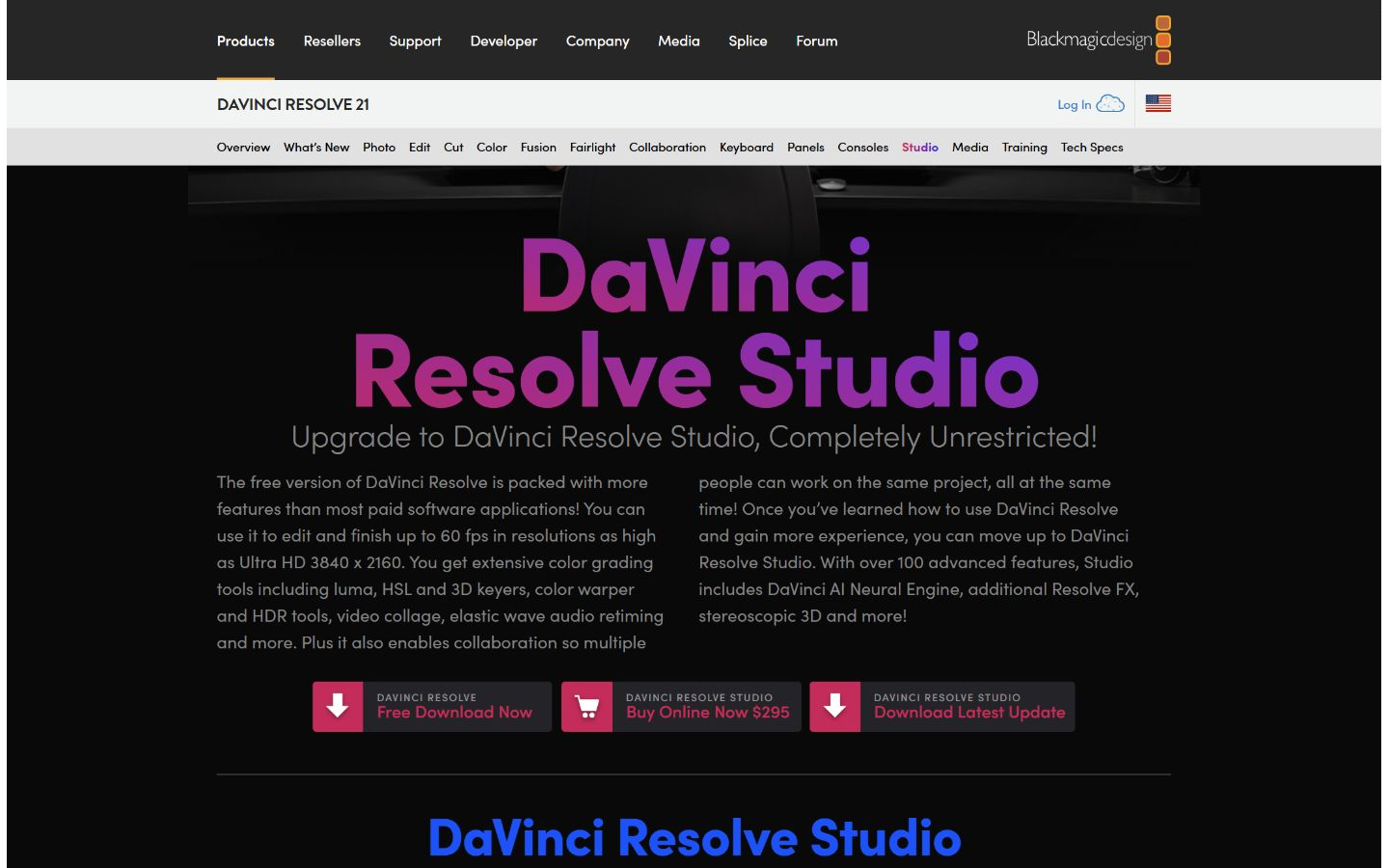Screen dimensions: 1389x868
Task: Open the Splice link
Action: pyautogui.click(x=748, y=41)
